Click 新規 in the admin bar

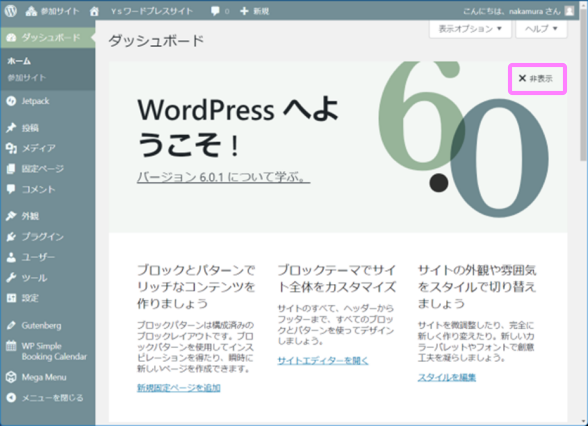pos(261,11)
